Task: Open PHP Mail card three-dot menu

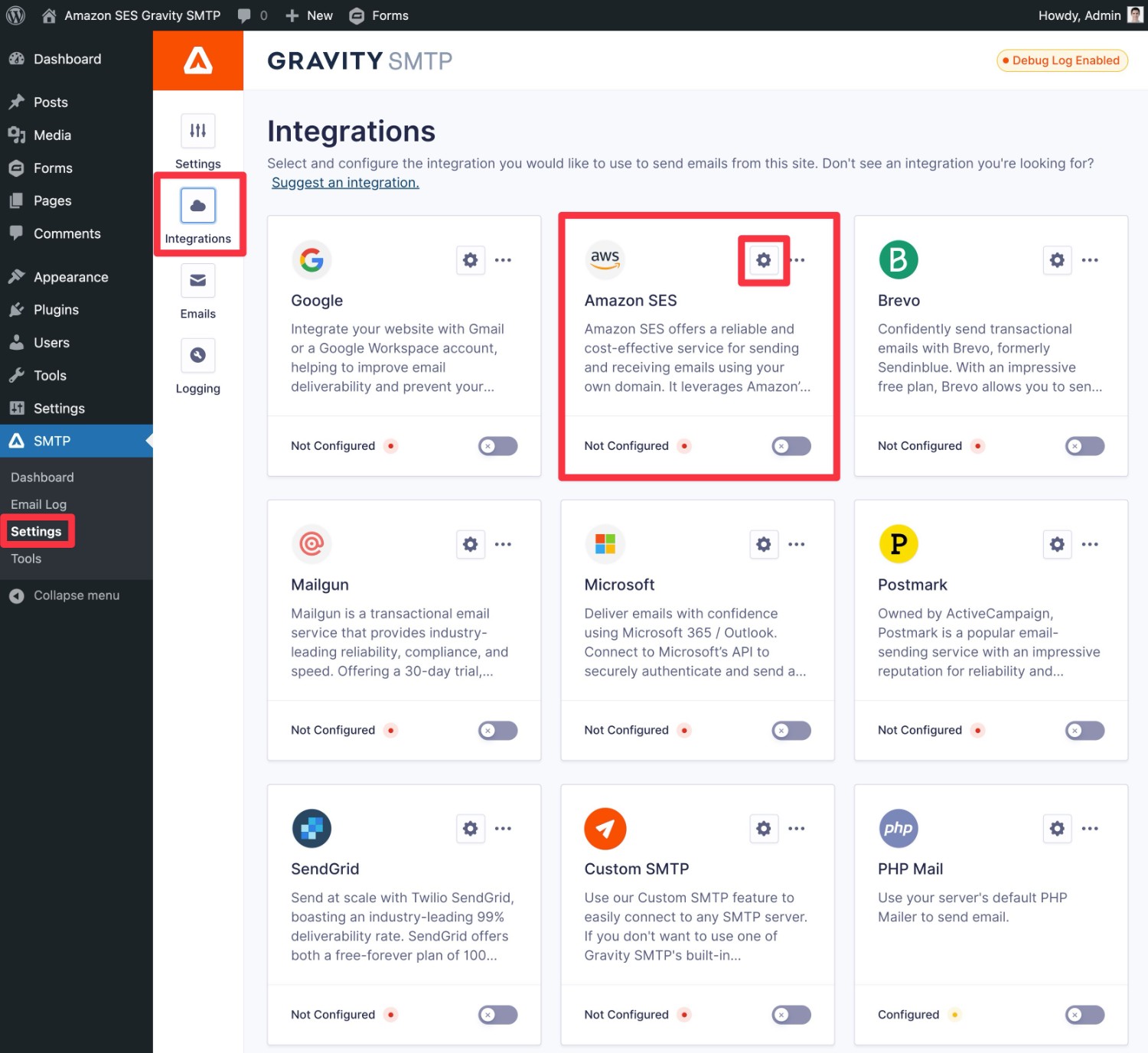Action: point(1090,828)
